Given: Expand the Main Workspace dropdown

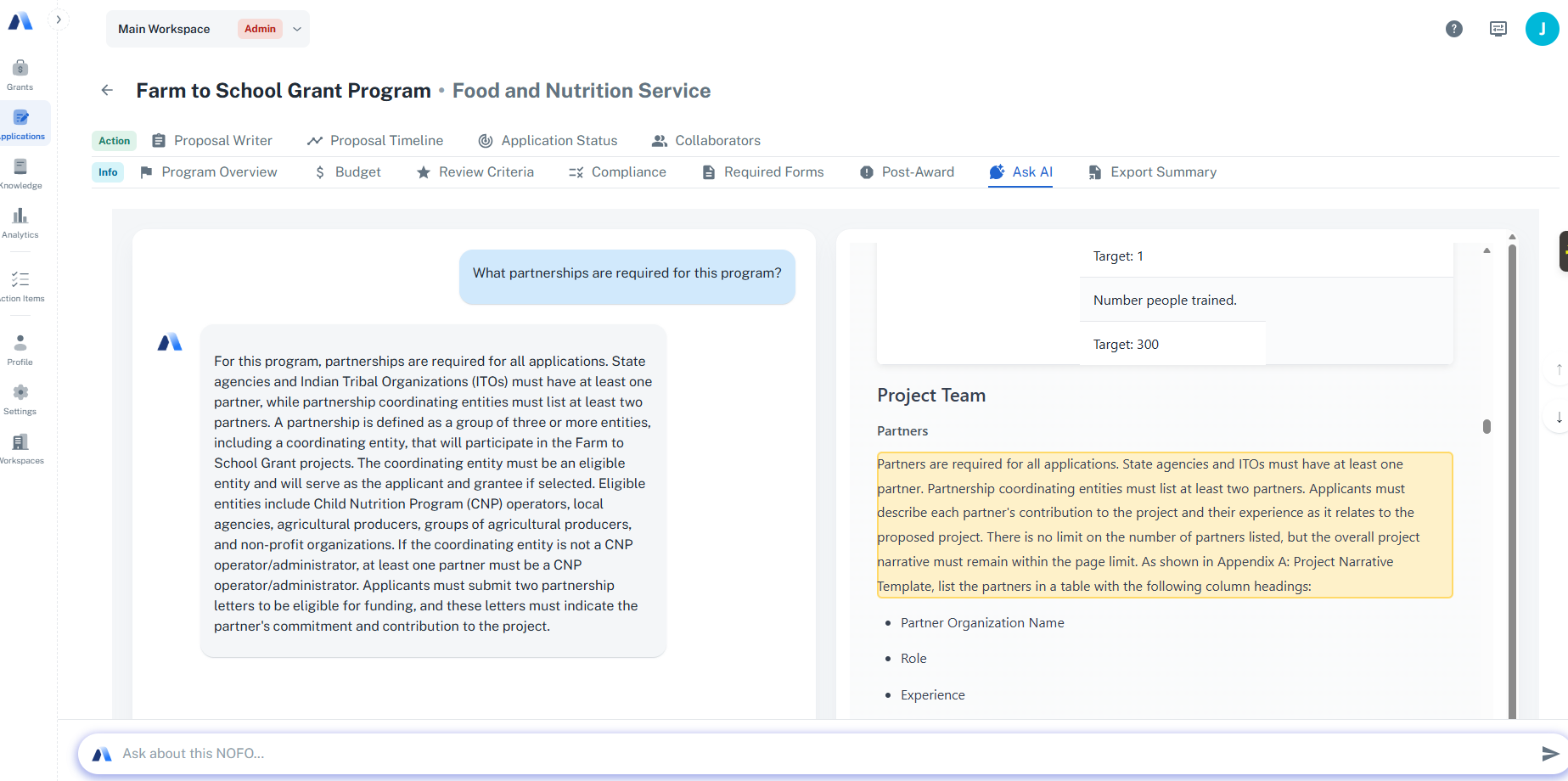Looking at the screenshot, I should click(x=296, y=28).
